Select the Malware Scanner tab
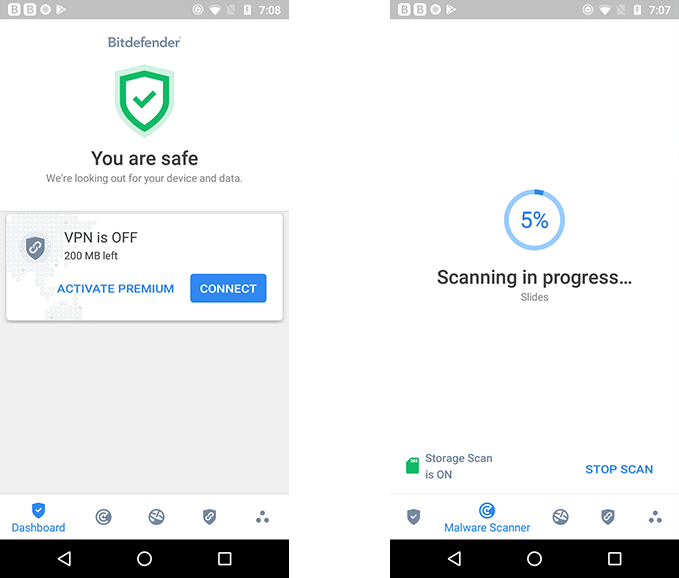This screenshot has height=578, width=679. pos(487,518)
